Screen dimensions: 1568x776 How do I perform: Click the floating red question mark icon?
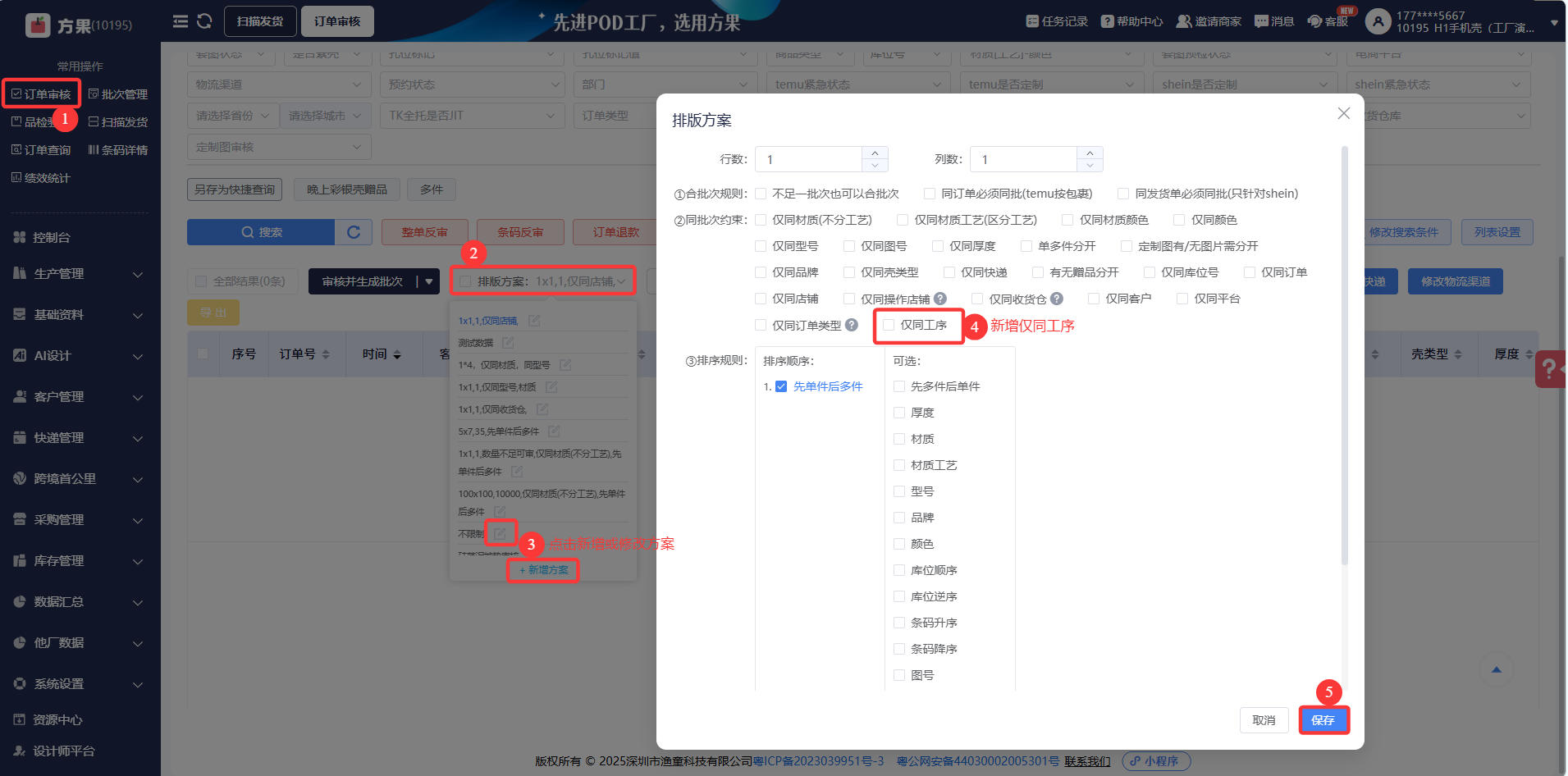tap(1550, 369)
